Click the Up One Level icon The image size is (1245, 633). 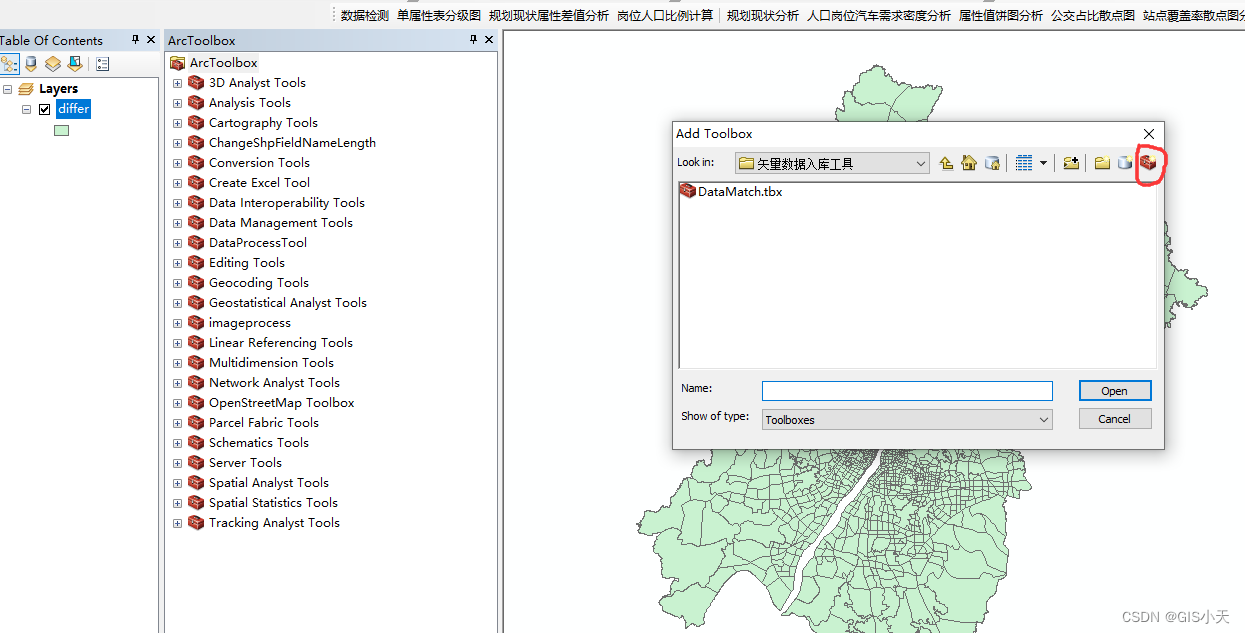pos(947,162)
